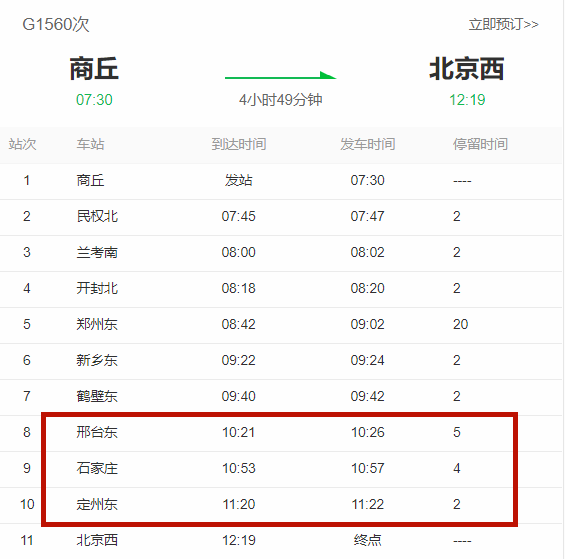This screenshot has width=566, height=559.
Task: Click arrival time 08:18 for 开封北
Action: coord(239,288)
